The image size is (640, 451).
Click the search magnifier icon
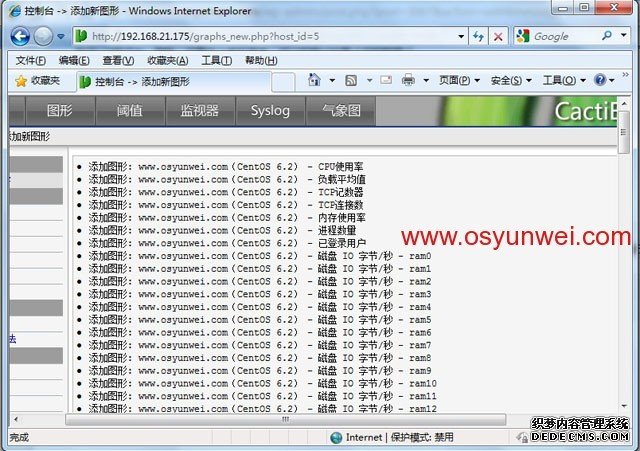pos(607,36)
